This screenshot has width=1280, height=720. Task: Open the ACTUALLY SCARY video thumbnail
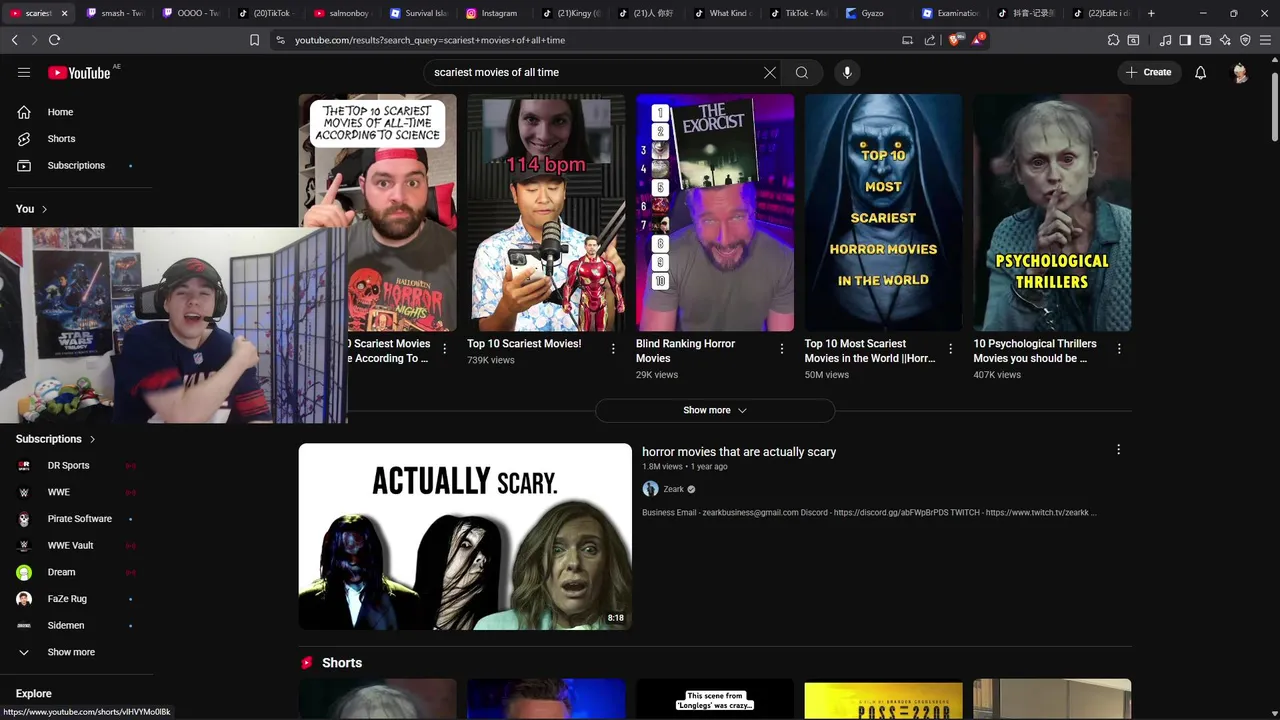[x=465, y=536]
